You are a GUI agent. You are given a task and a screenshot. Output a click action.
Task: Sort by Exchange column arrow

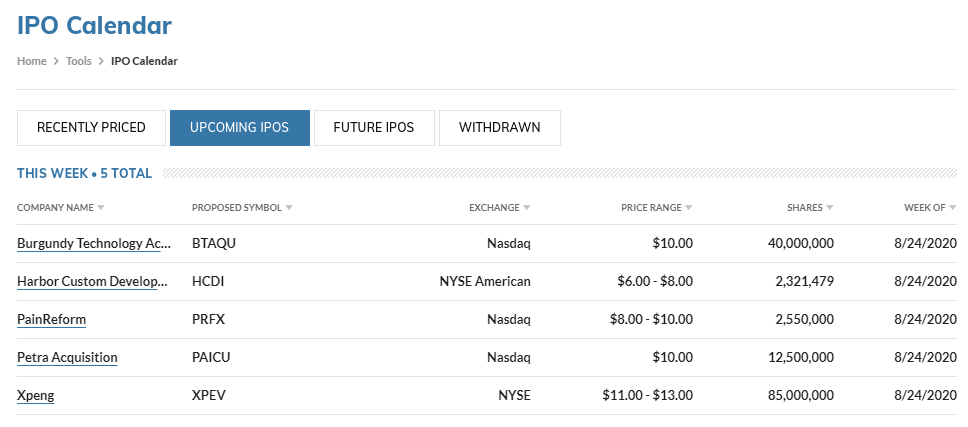[527, 208]
